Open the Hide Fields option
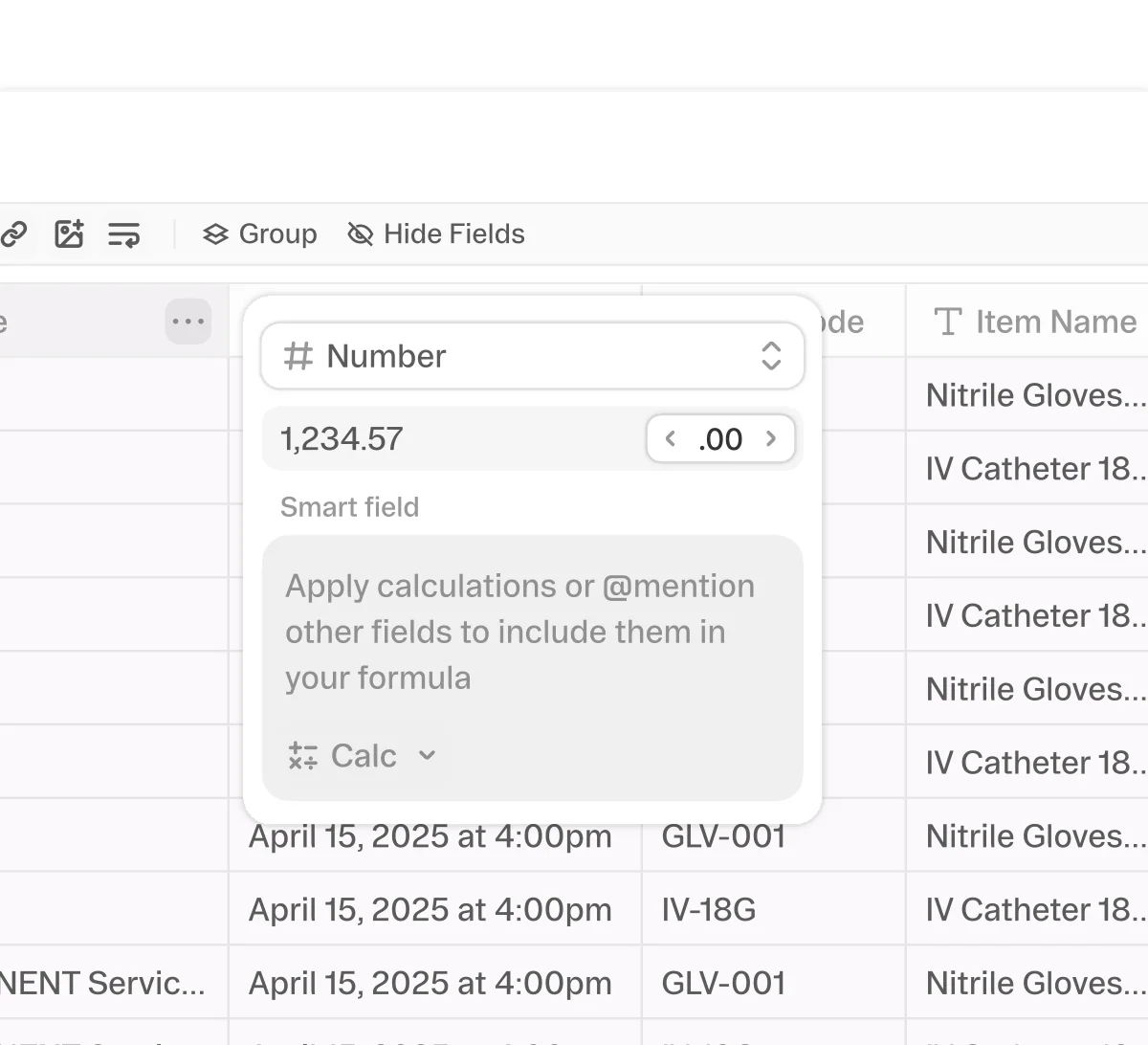Viewport: 1148px width, 1045px height. tap(436, 234)
